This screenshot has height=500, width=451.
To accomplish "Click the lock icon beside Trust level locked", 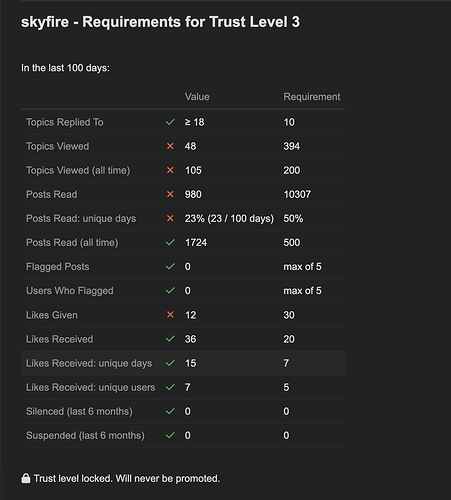I will point(26,478).
